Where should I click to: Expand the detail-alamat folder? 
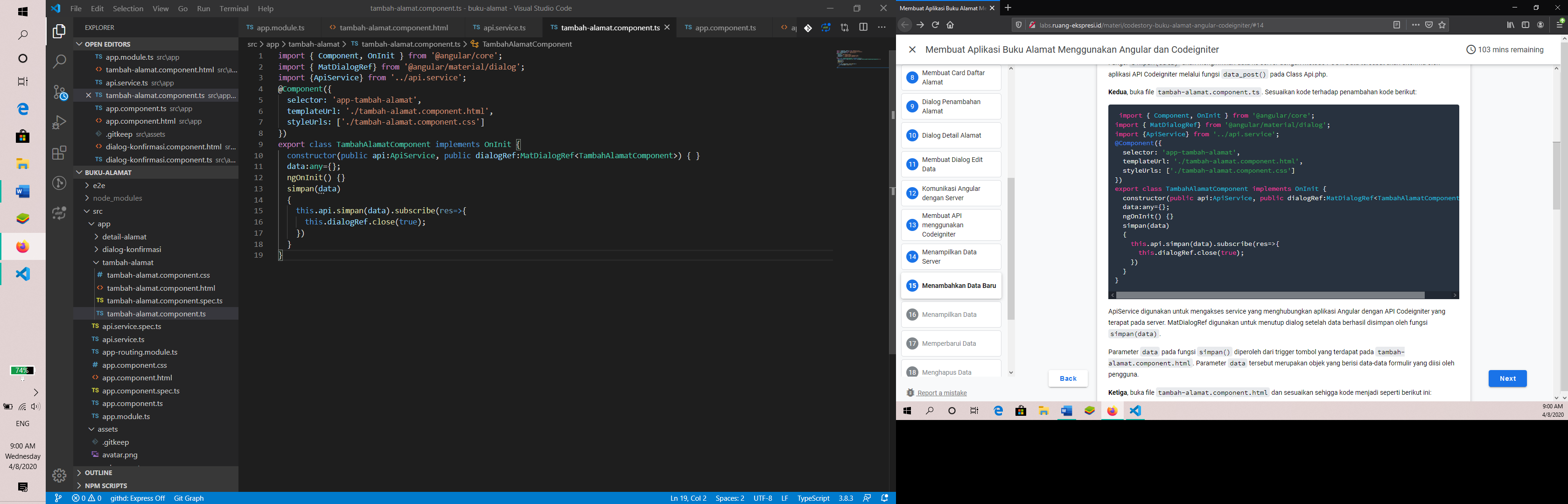pyautogui.click(x=155, y=237)
